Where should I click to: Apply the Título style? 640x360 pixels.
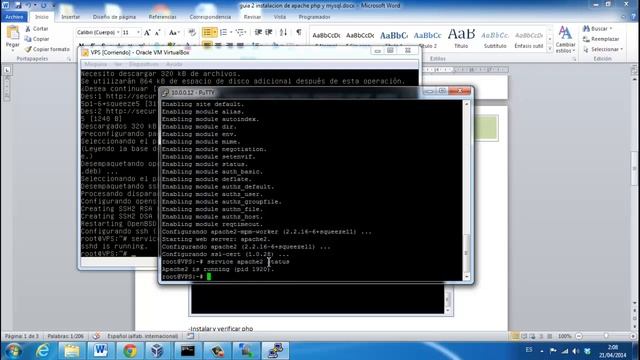click(x=461, y=39)
